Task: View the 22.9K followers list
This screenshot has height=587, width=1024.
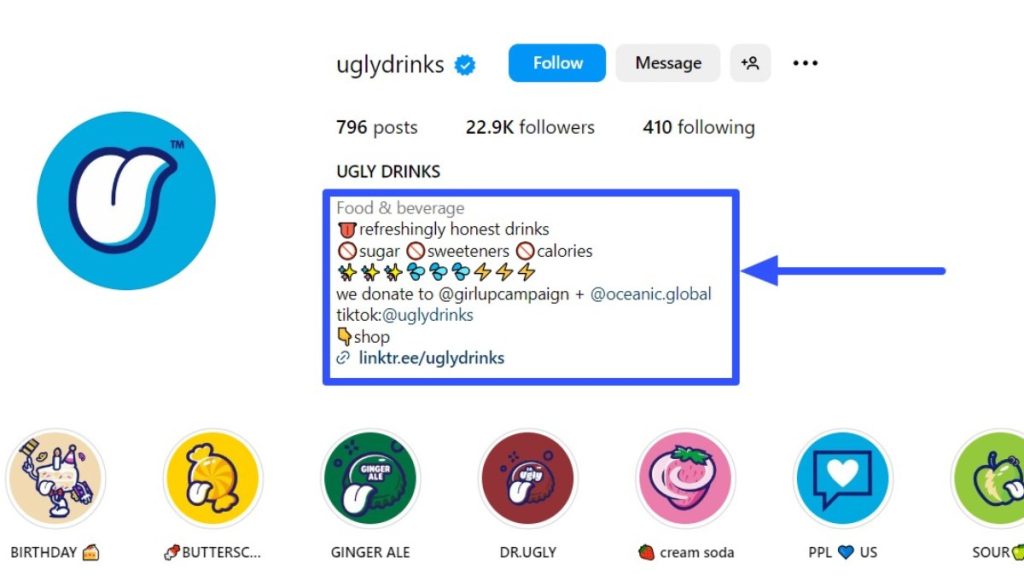Action: pyautogui.click(x=530, y=127)
